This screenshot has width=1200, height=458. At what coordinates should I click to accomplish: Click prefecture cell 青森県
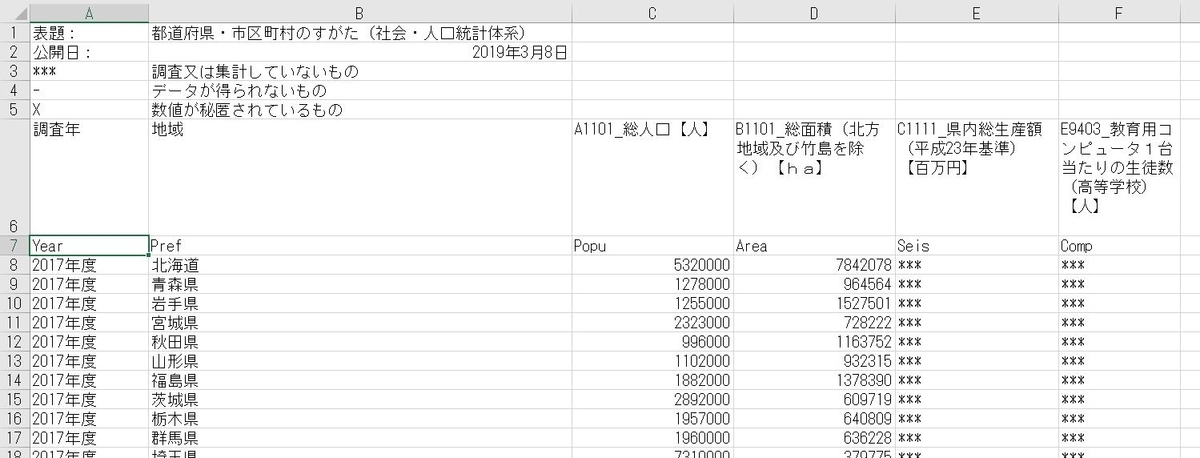(x=360, y=285)
